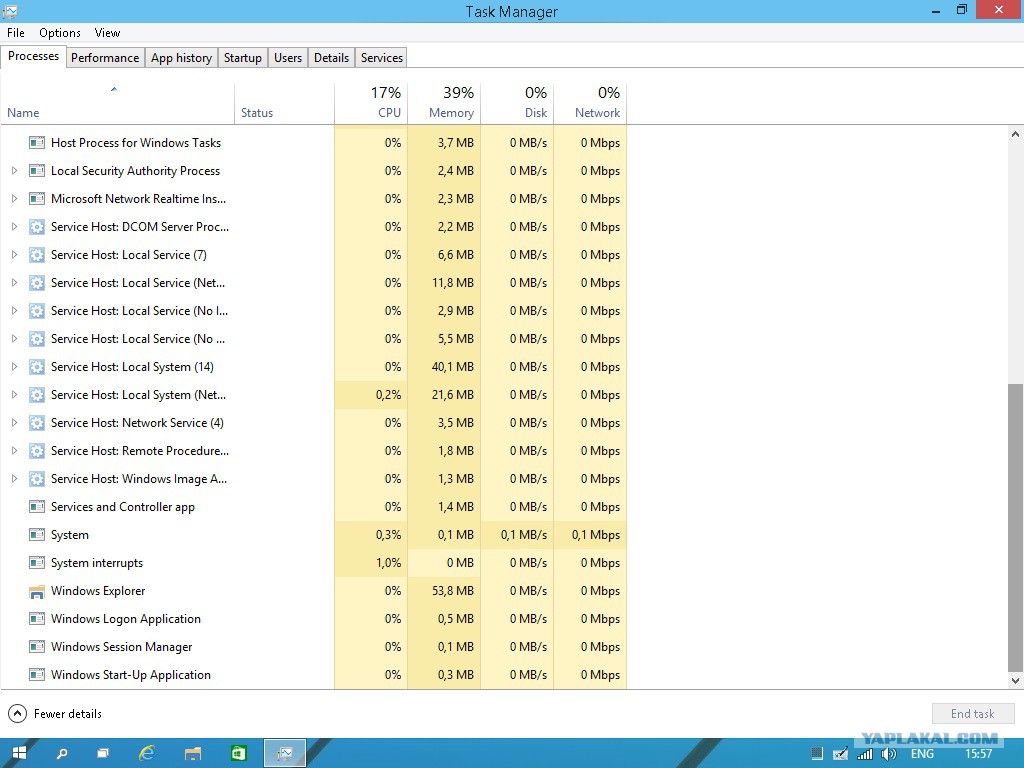Click the Service Host: Windows Image A... gear icon
This screenshot has width=1024, height=768.
point(37,479)
